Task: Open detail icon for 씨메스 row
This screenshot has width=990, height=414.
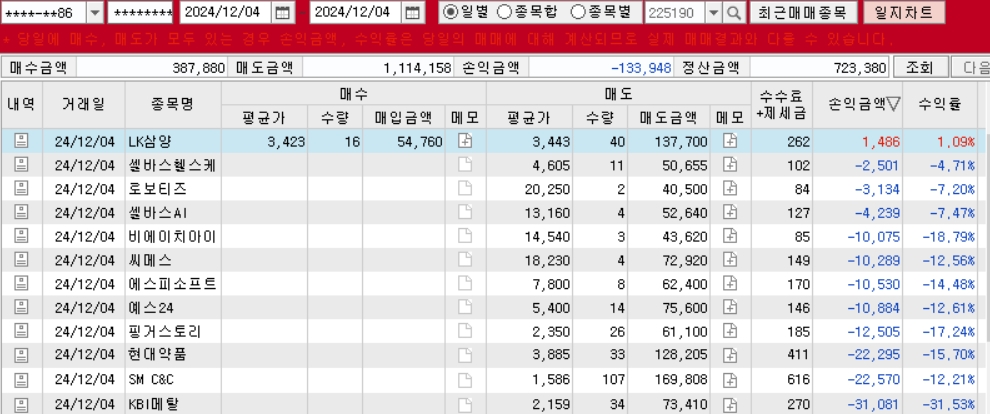Action: 21,260
